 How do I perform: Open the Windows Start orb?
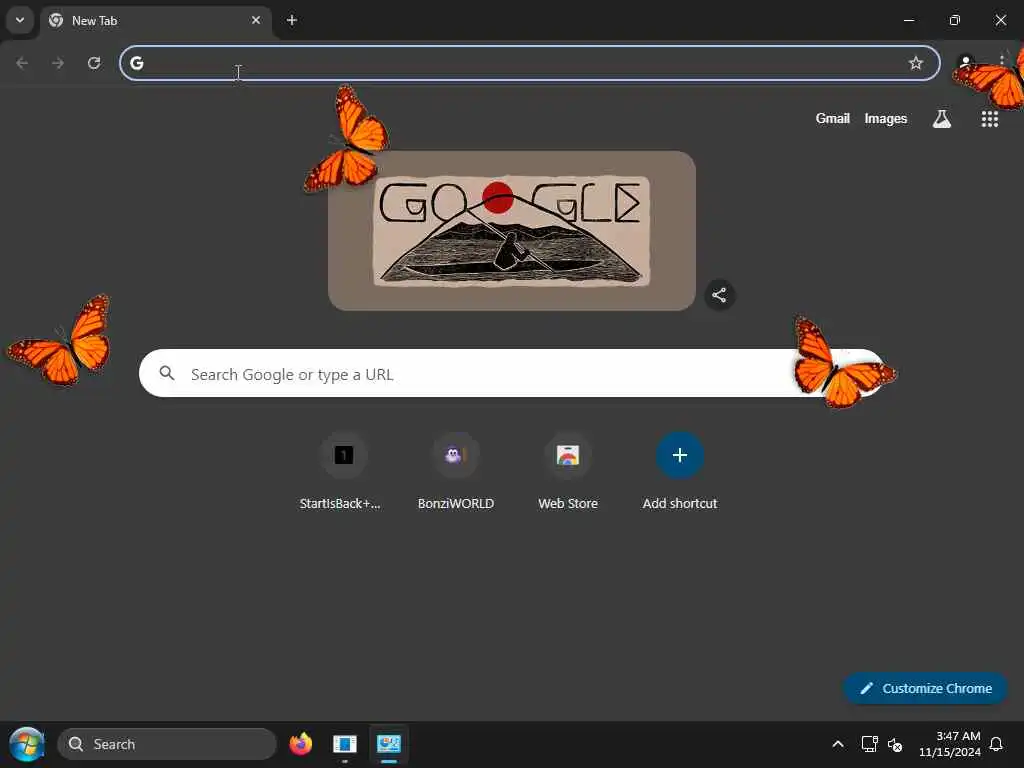pyautogui.click(x=26, y=744)
